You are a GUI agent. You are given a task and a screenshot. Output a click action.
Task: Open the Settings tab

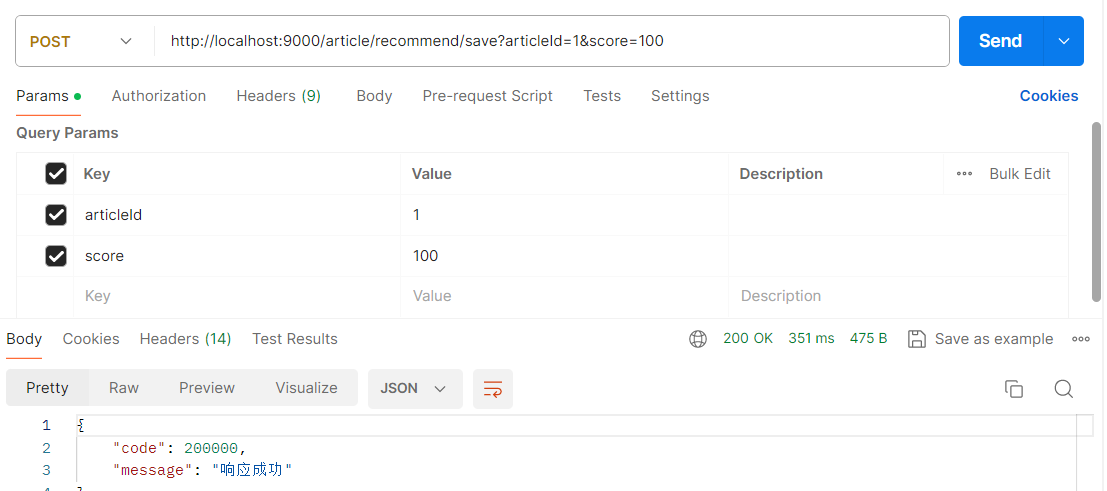680,96
